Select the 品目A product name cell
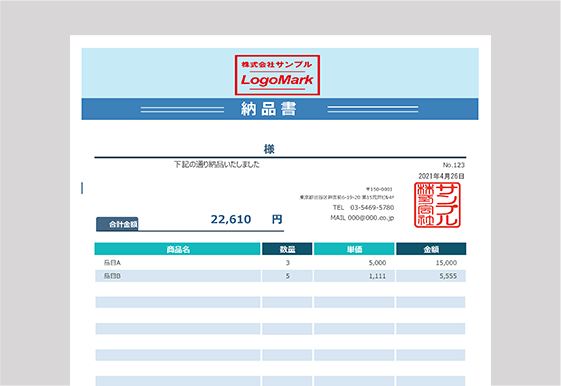The height and width of the screenshot is (386, 561). point(177,263)
